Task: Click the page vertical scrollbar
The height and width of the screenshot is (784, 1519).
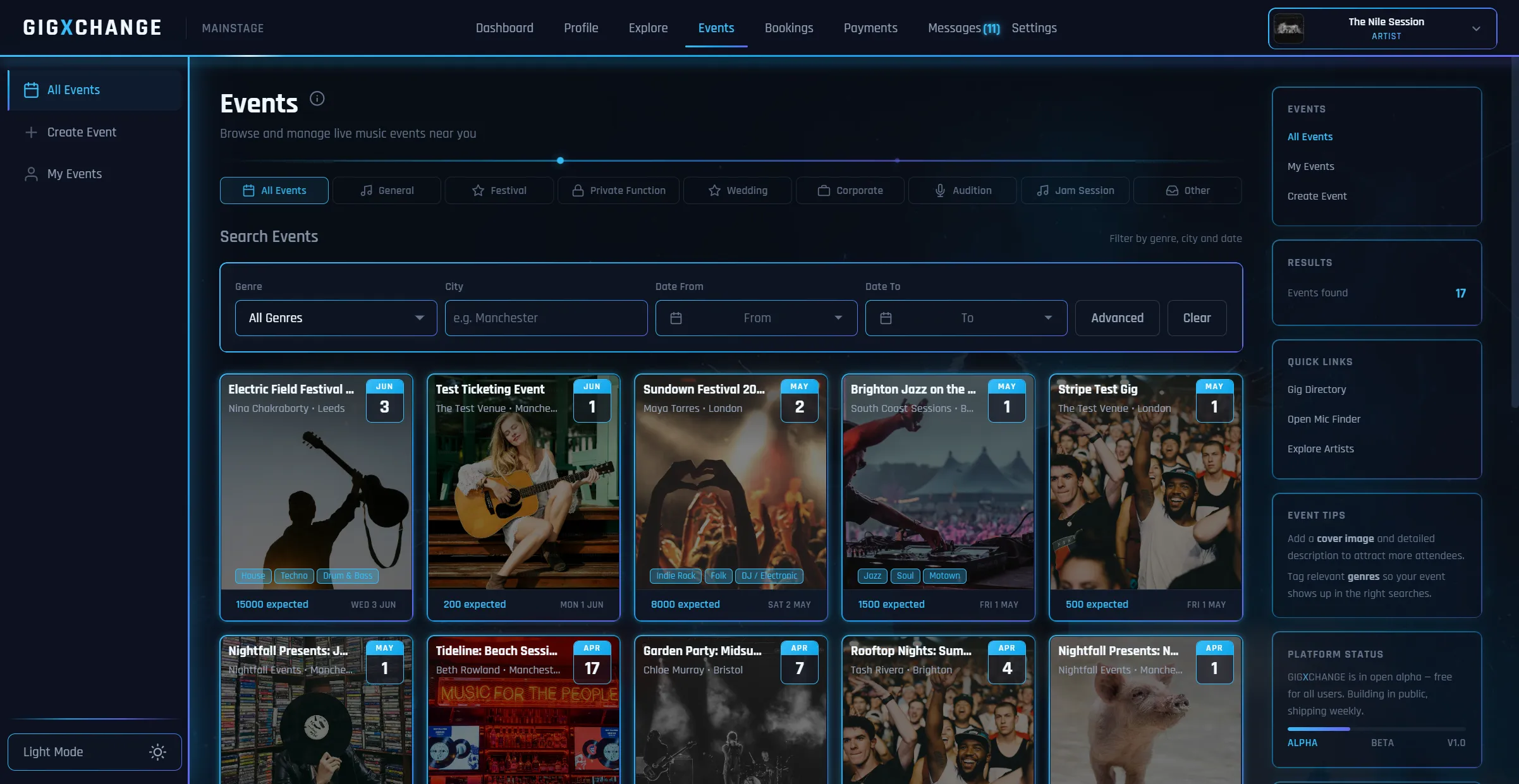Action: tap(1515, 234)
